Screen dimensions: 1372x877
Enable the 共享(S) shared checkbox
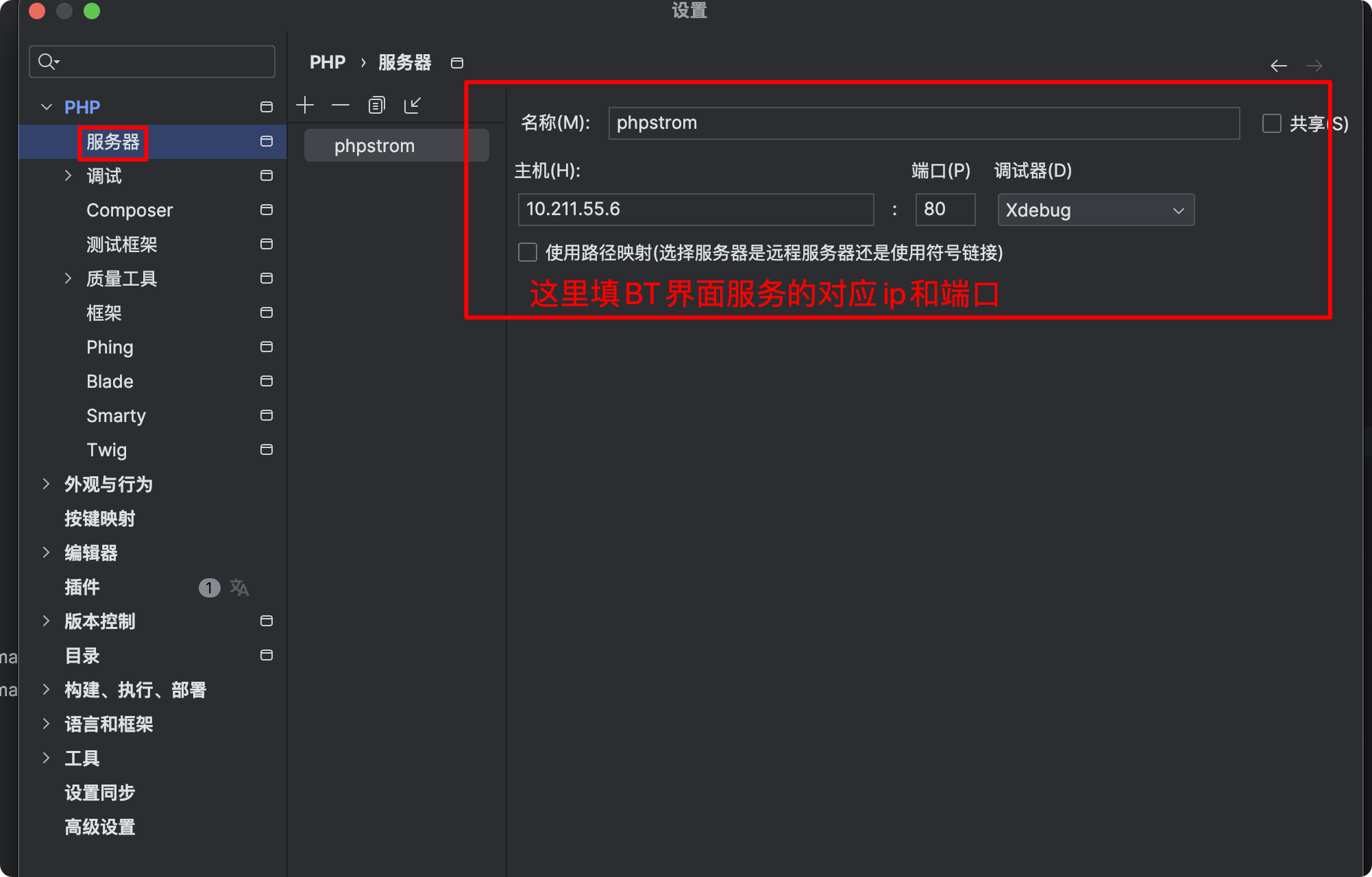(x=1271, y=123)
